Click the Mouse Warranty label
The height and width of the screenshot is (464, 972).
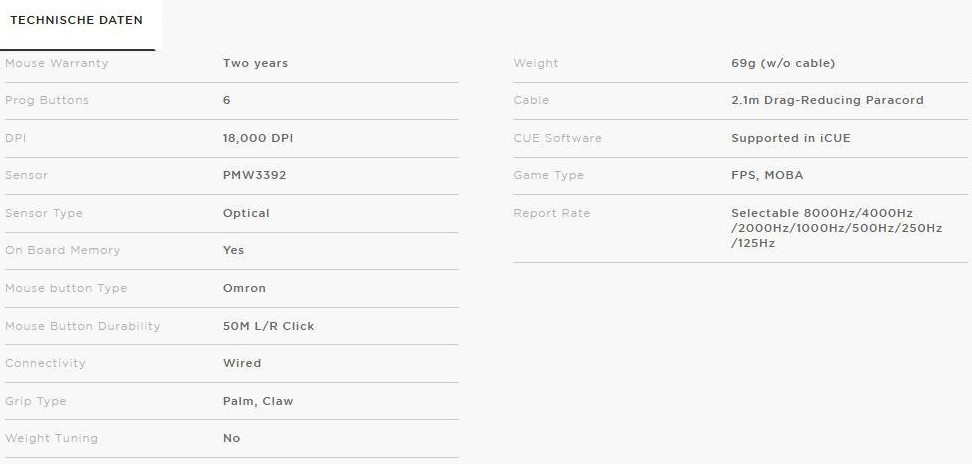tap(56, 63)
